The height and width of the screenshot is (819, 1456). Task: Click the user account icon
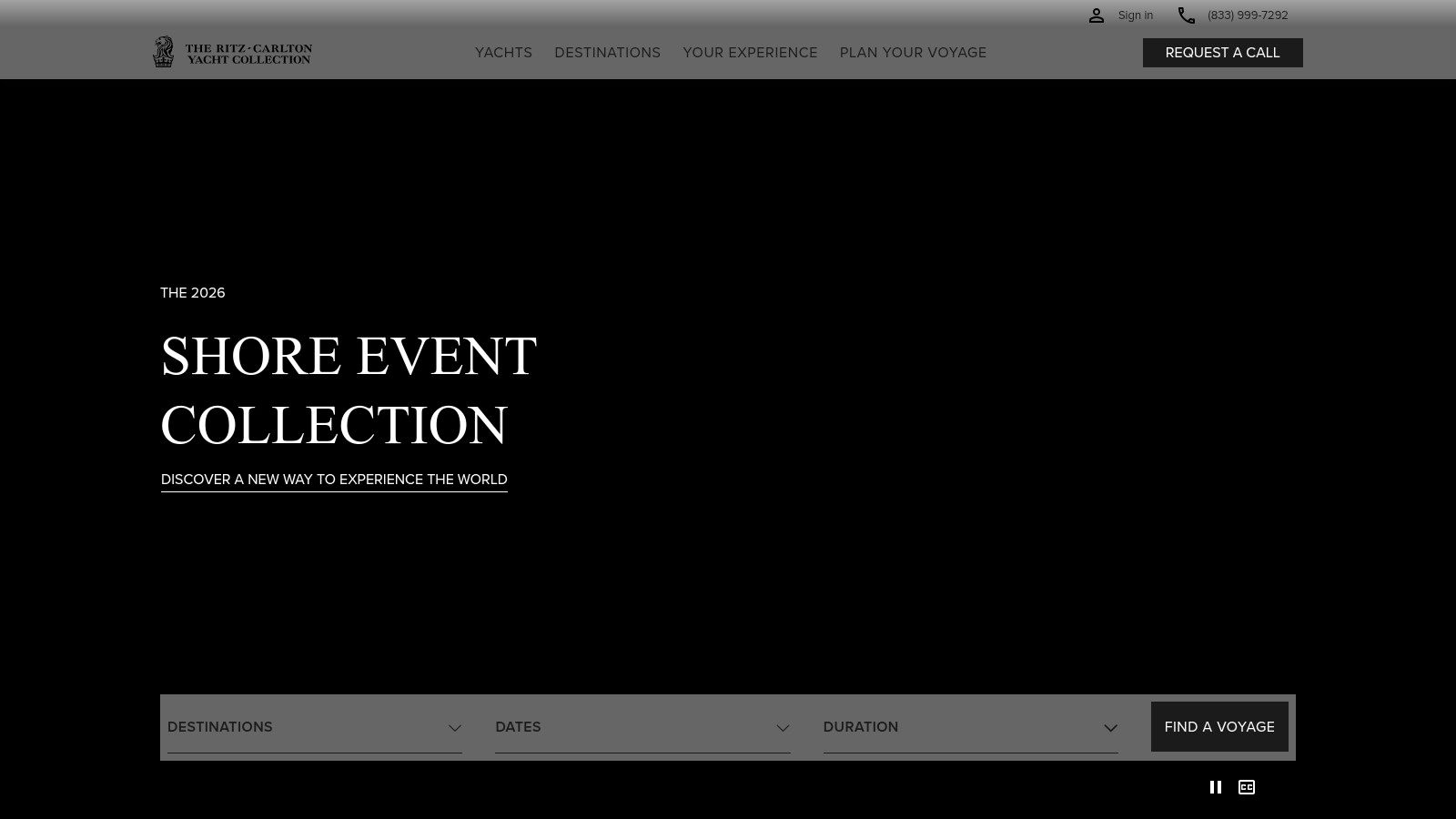(x=1097, y=15)
